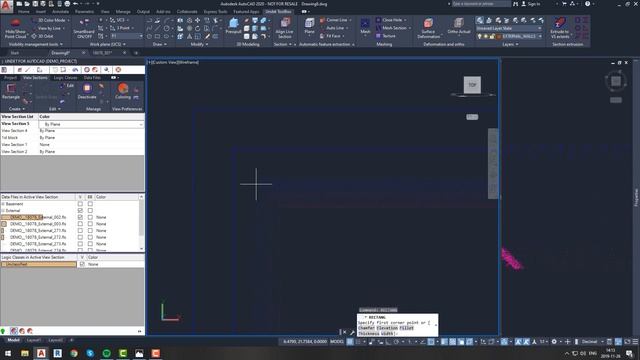Image resolution: width=640 pixels, height=360 pixels.
Task: Click the Model layout tab
Action: click(13, 340)
